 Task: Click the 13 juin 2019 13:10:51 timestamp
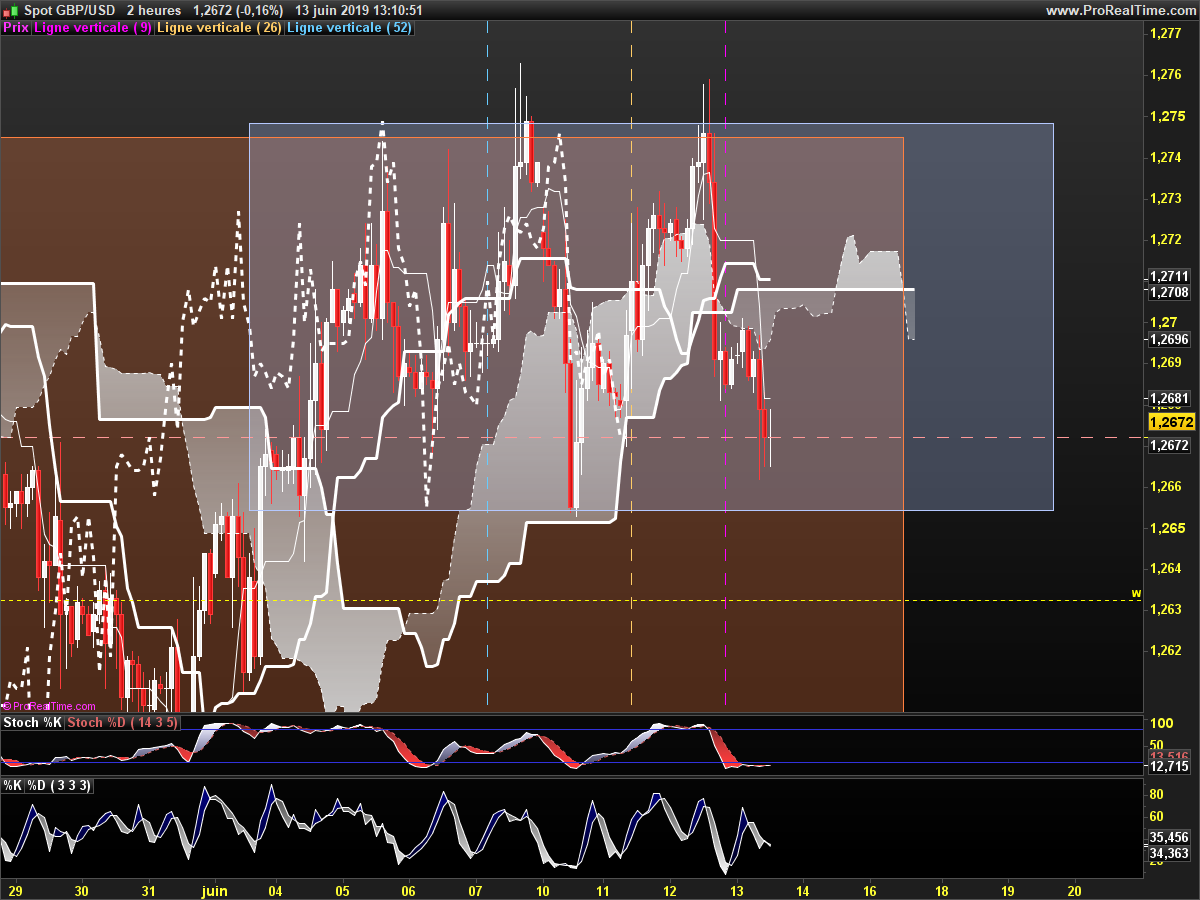358,10
